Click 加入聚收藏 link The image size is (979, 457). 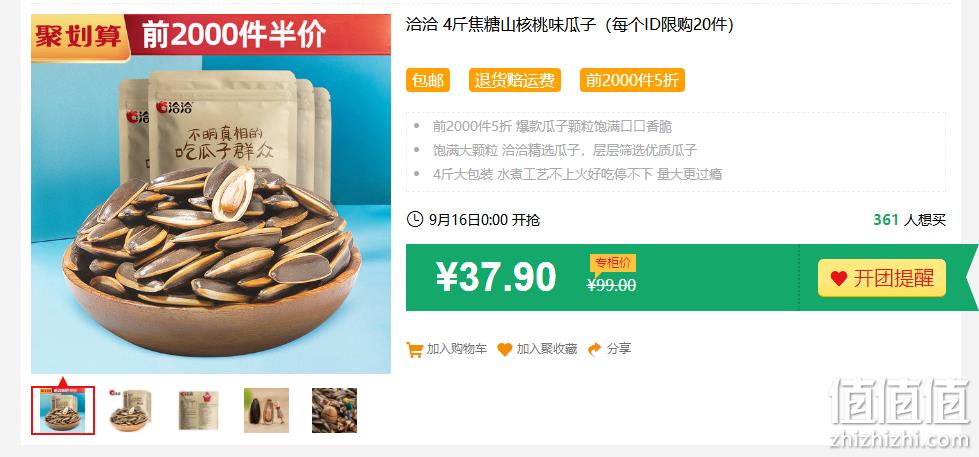546,349
